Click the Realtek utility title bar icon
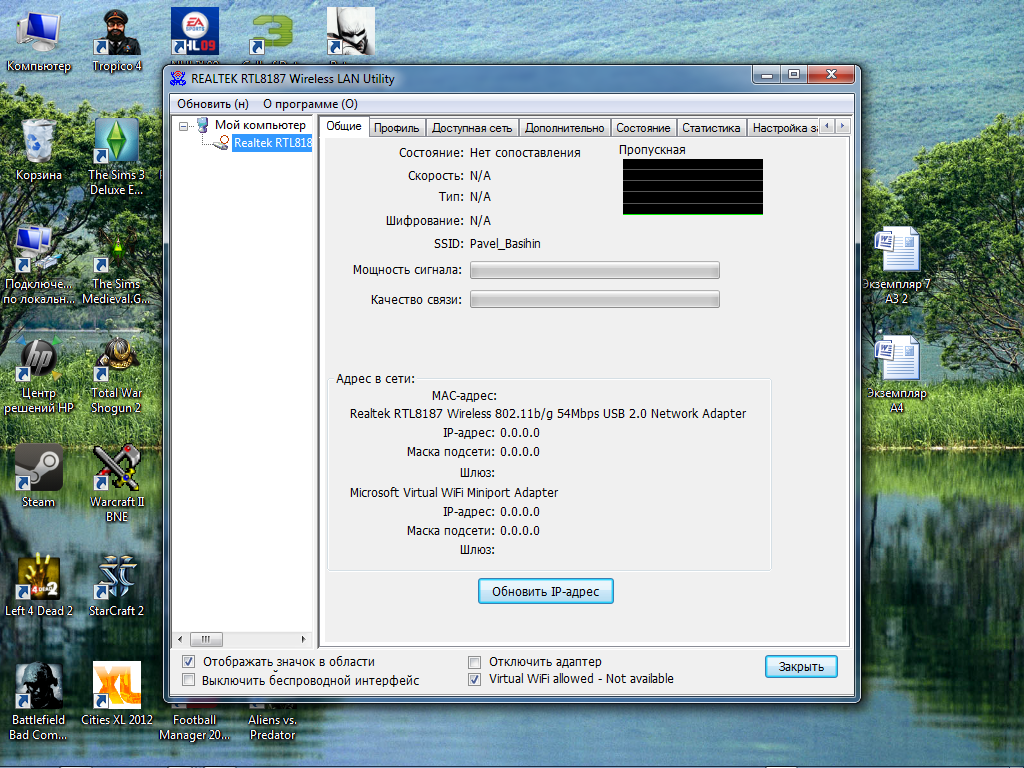1024x768 pixels. coord(178,79)
